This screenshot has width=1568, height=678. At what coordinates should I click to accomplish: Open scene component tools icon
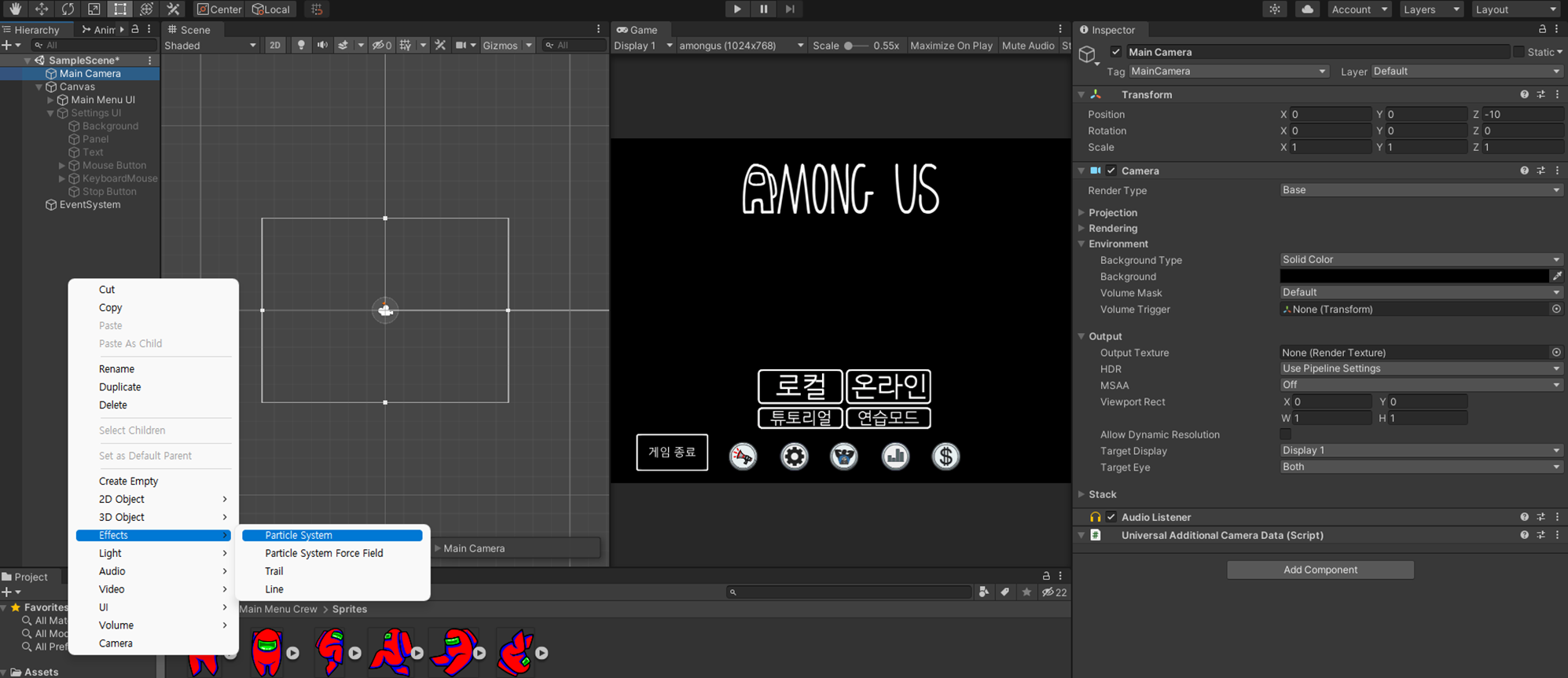(440, 46)
